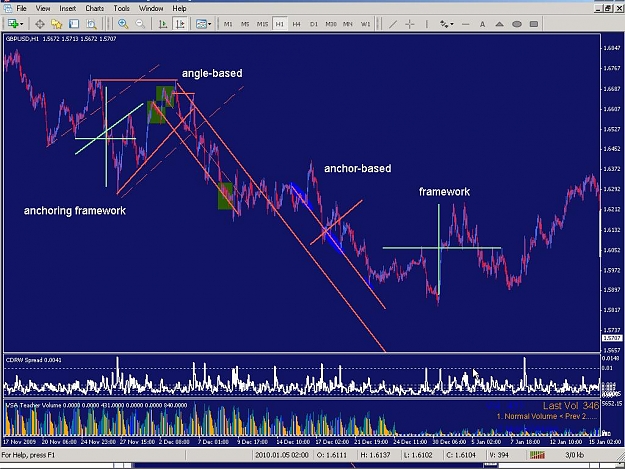Select the 'anchoring framework' chart label

(x=75, y=210)
